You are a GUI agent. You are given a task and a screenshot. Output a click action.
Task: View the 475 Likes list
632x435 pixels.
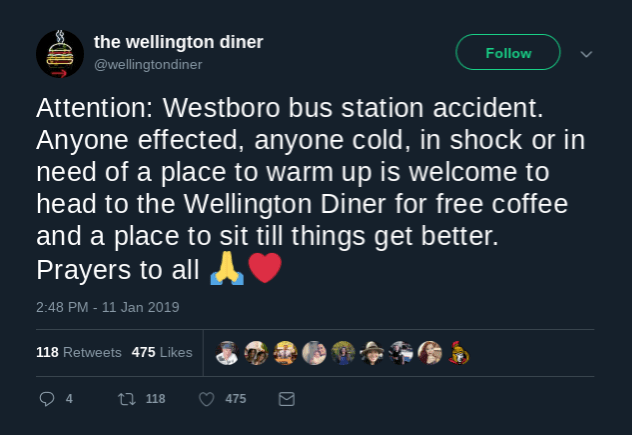162,352
